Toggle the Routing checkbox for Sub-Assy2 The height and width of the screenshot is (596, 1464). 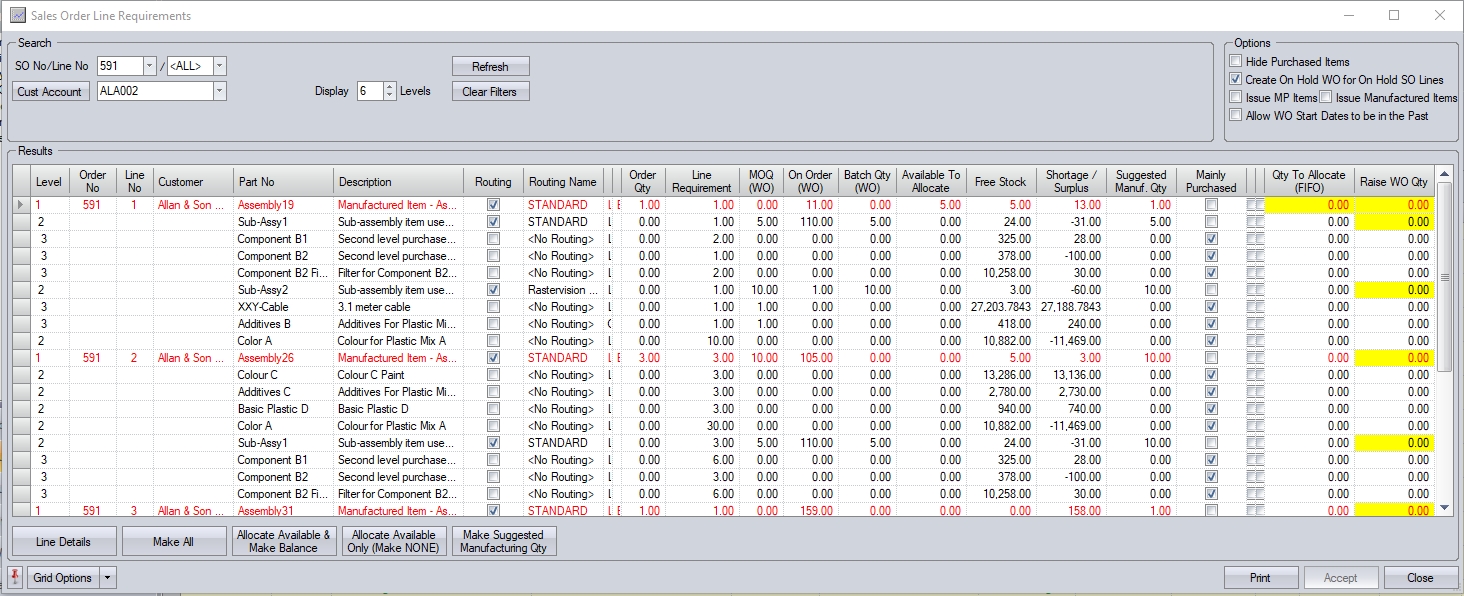(x=493, y=290)
